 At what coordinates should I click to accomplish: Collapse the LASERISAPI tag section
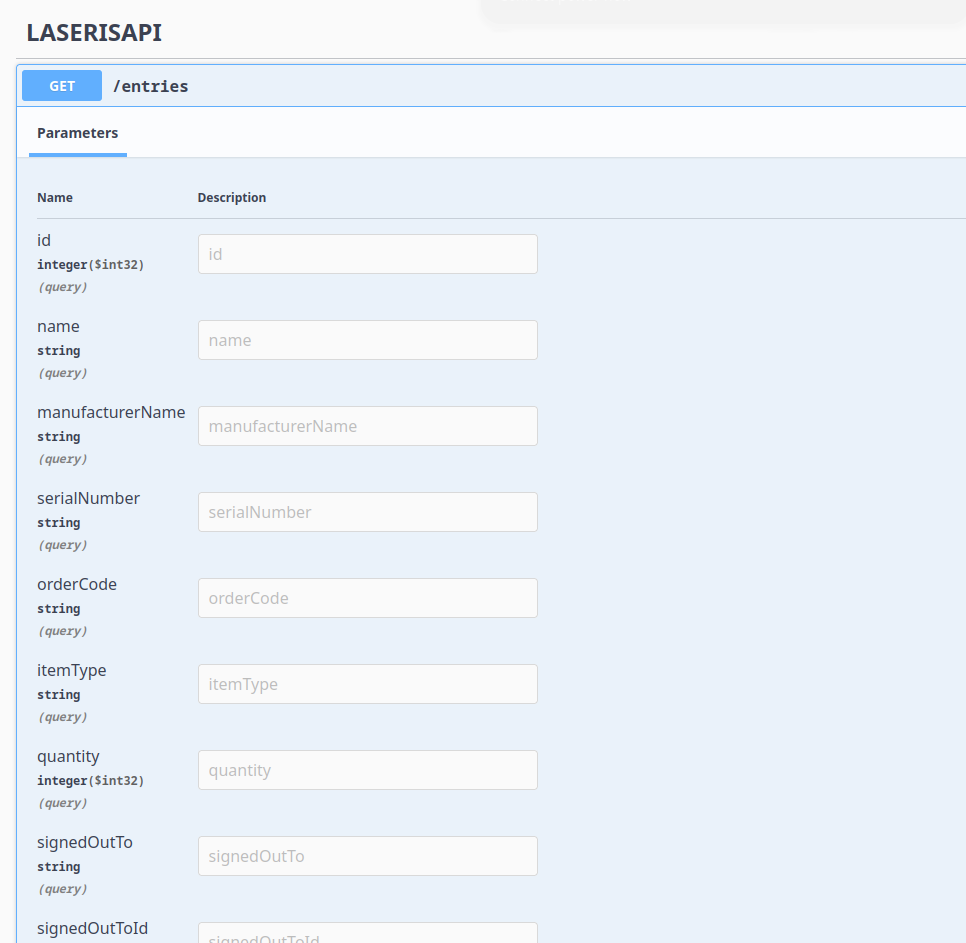point(94,32)
